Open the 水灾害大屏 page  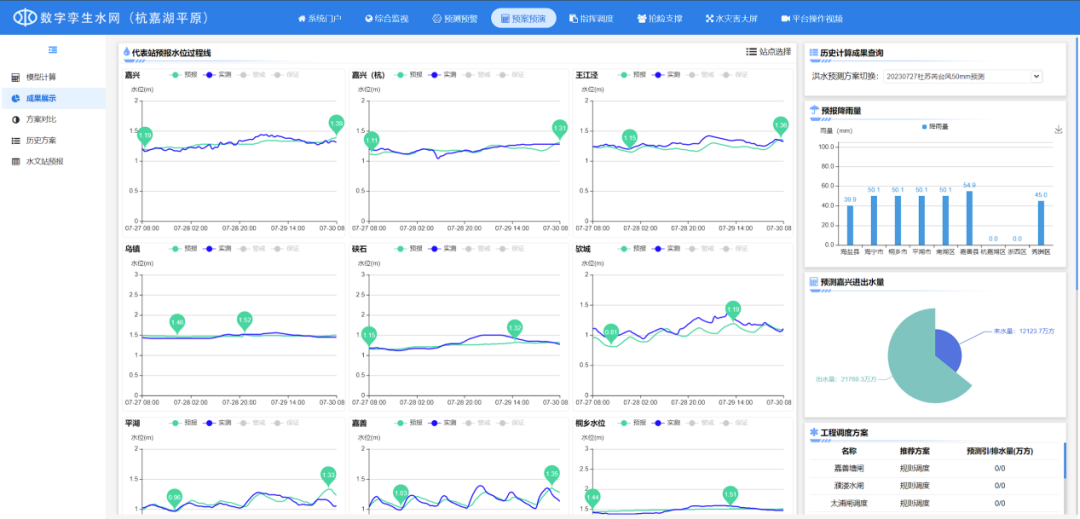(x=730, y=19)
